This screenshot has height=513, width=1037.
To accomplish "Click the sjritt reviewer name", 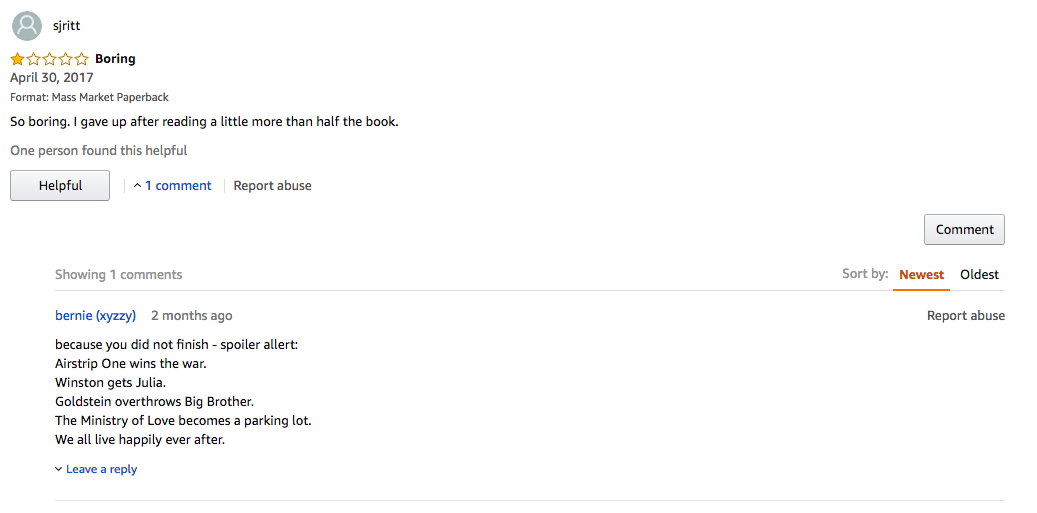I will [x=67, y=26].
